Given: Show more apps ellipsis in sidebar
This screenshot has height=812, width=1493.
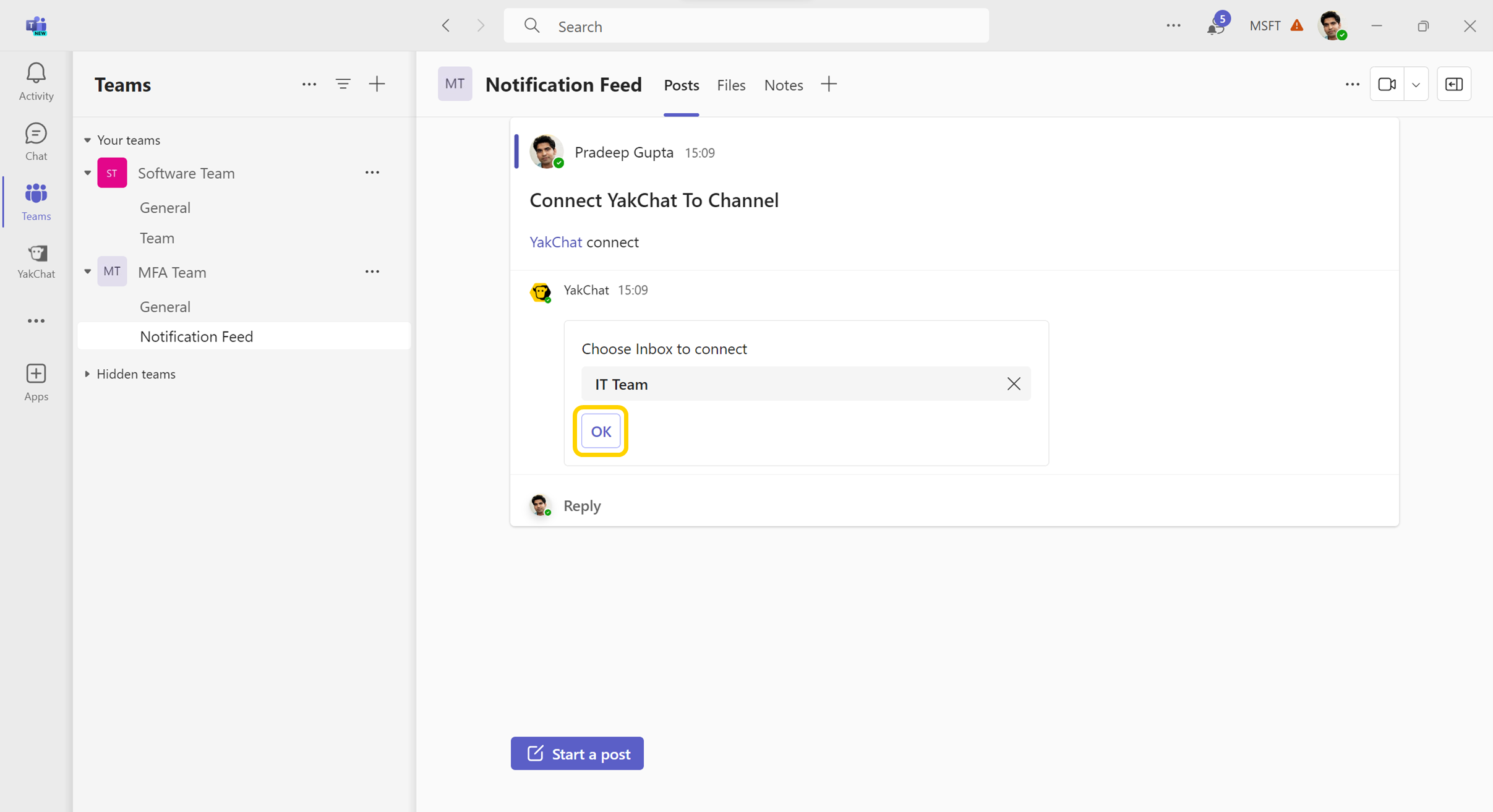Looking at the screenshot, I should coord(36,320).
